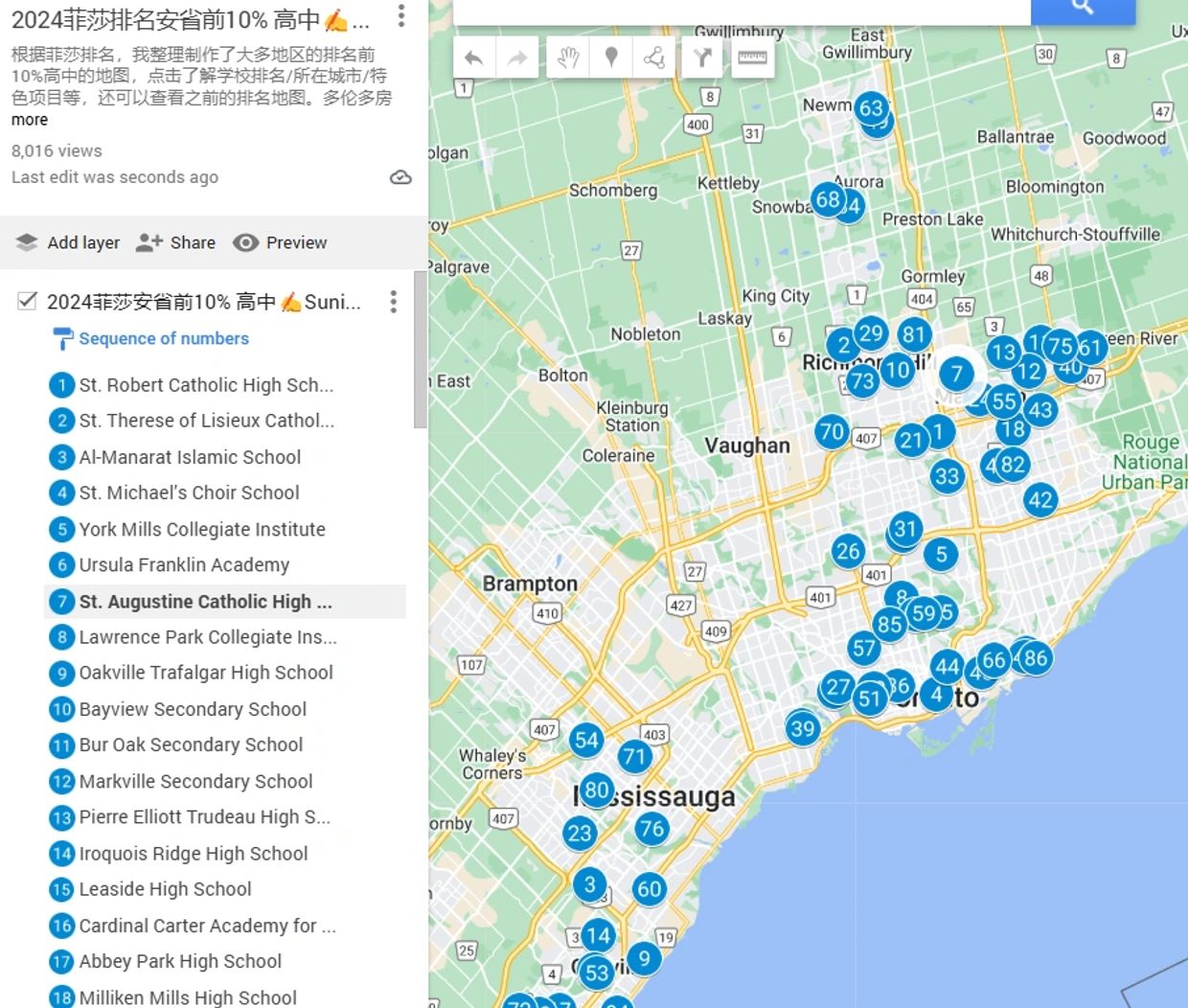Image resolution: width=1188 pixels, height=1008 pixels.
Task: Click map marker number 42
Action: pos(1040,499)
